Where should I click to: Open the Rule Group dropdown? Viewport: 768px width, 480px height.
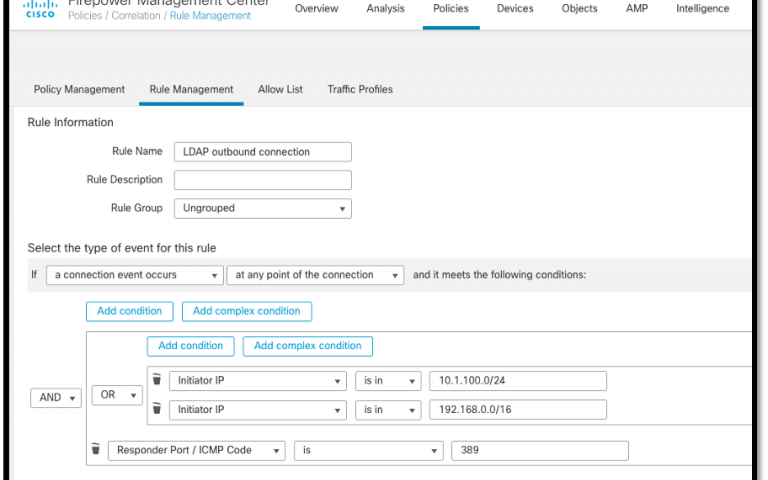coord(262,208)
